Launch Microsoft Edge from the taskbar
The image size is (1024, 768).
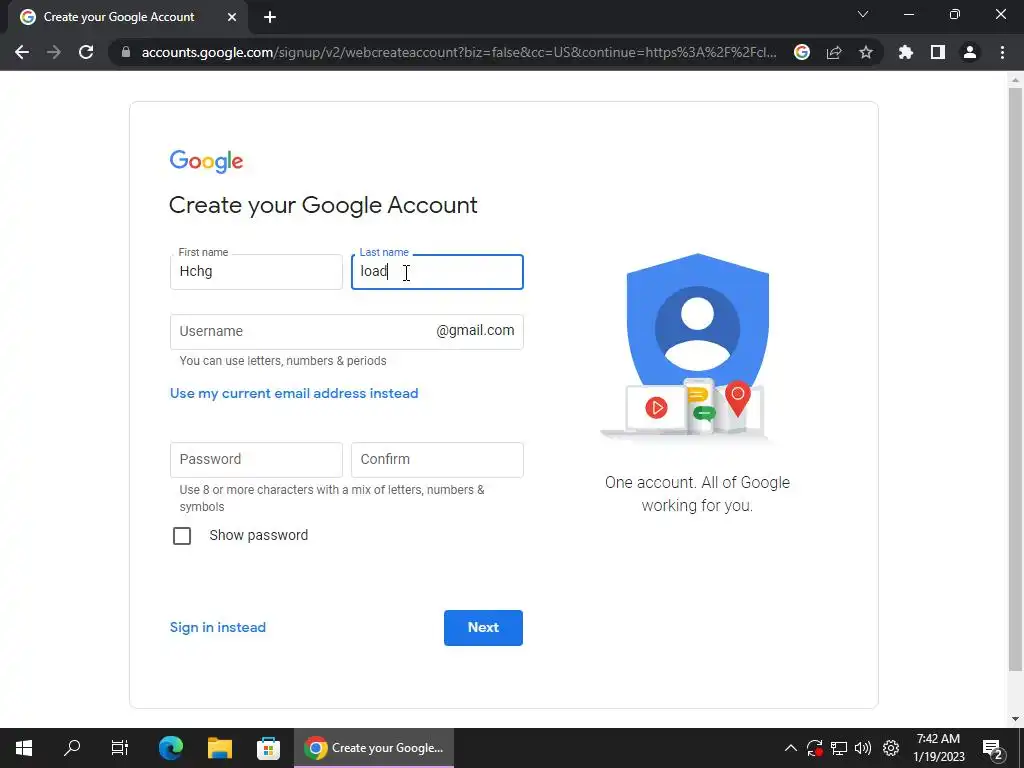pos(171,748)
